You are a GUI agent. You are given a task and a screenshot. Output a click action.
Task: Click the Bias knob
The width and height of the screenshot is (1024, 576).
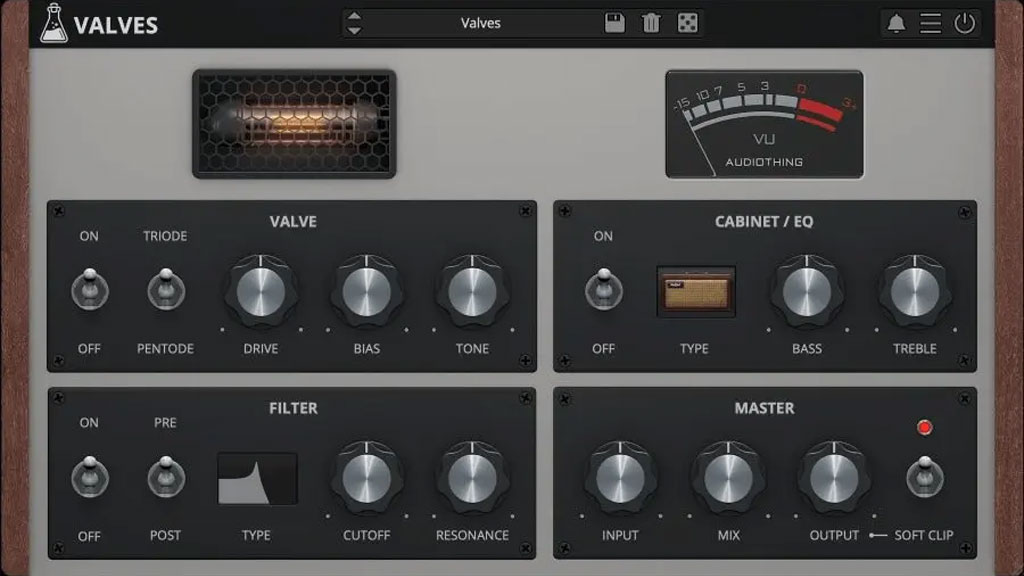coord(366,291)
